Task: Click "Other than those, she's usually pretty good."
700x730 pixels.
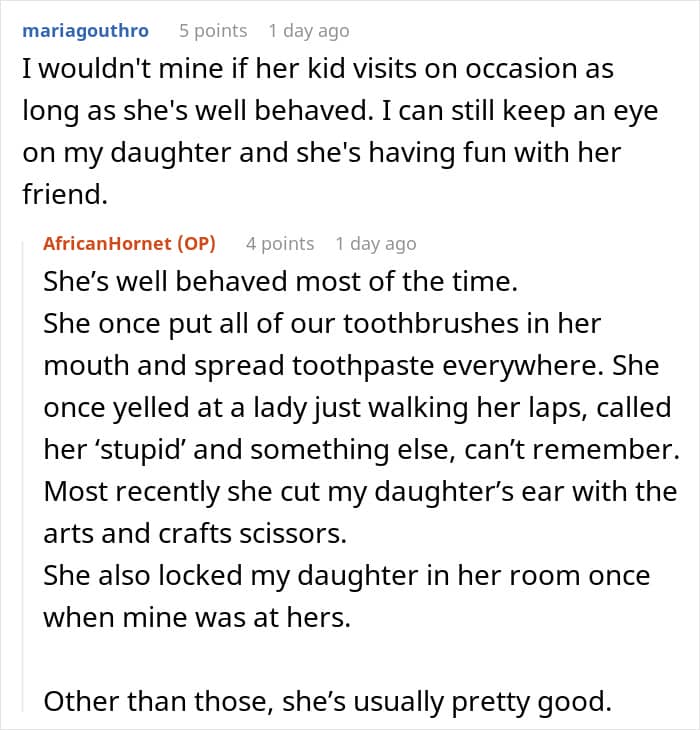Action: pos(327,702)
